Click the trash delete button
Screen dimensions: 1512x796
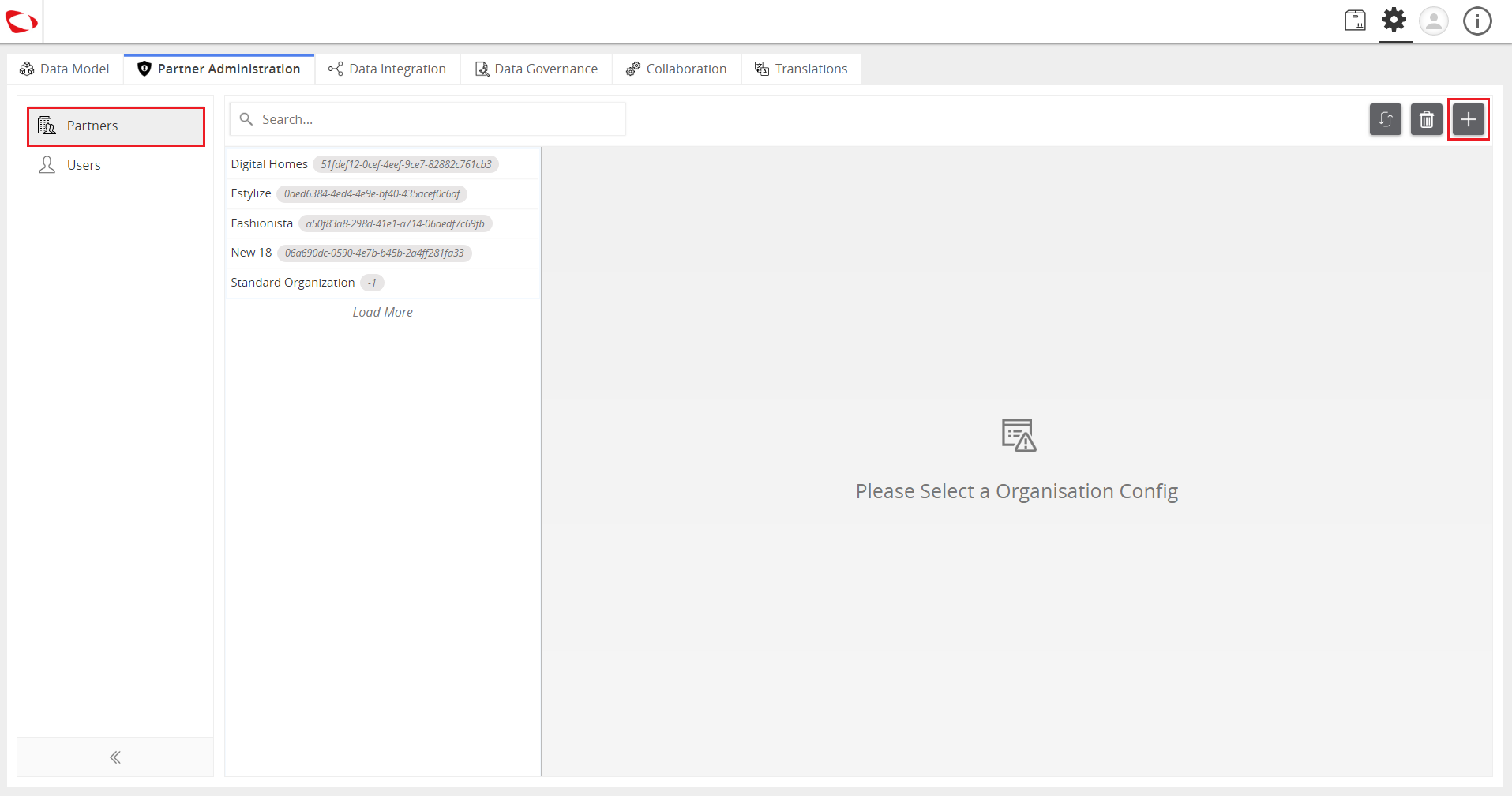1427,119
